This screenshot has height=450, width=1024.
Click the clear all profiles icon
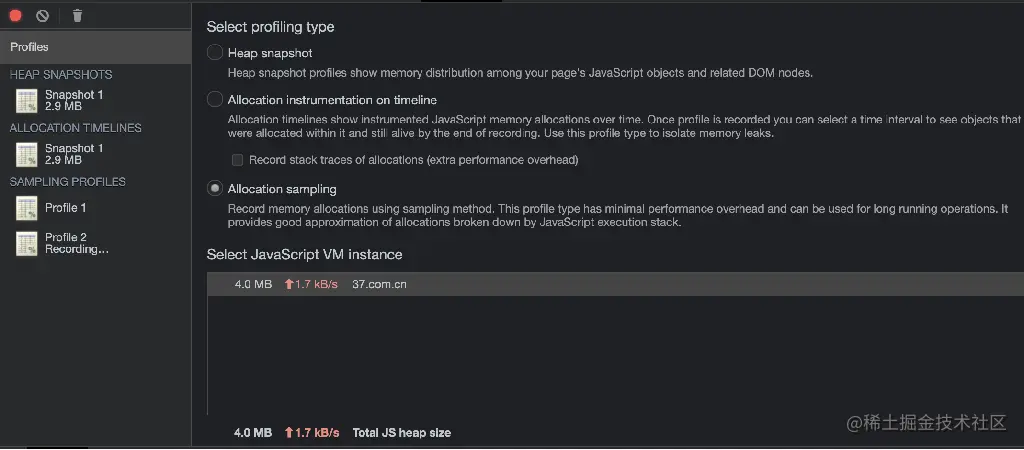click(42, 16)
